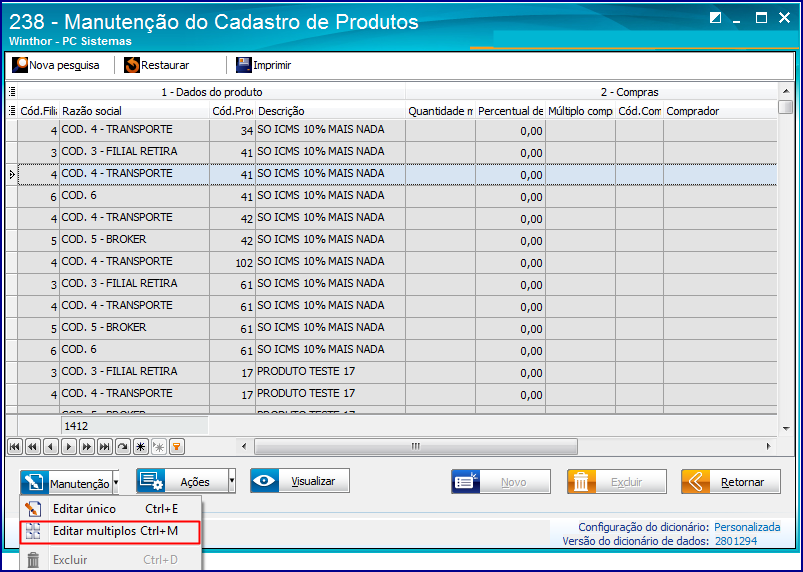Screen dimensions: 803x572
Task: Sort by the Cód.Pro column header
Action: pos(233,111)
